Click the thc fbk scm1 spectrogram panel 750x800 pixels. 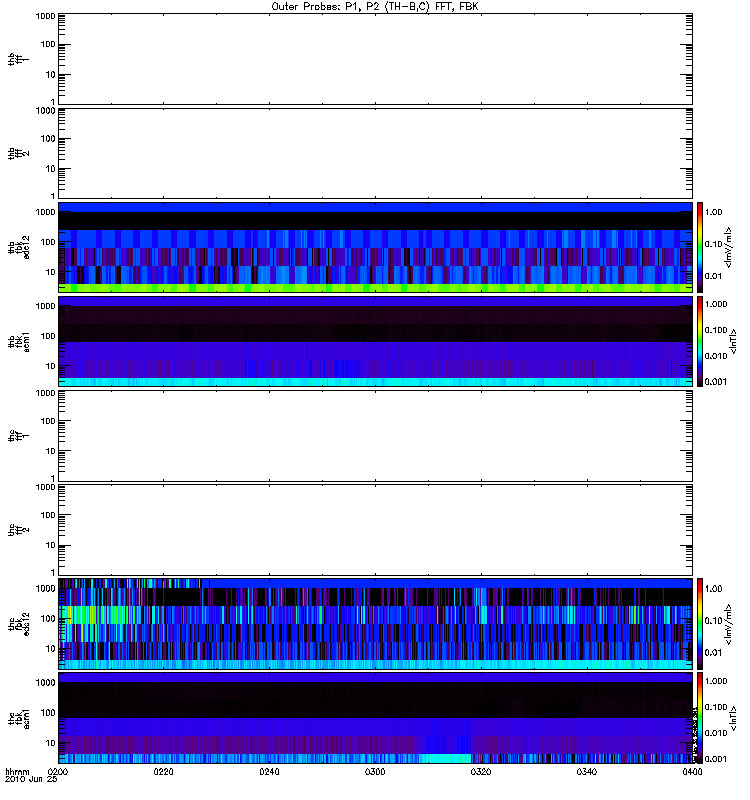click(x=375, y=718)
